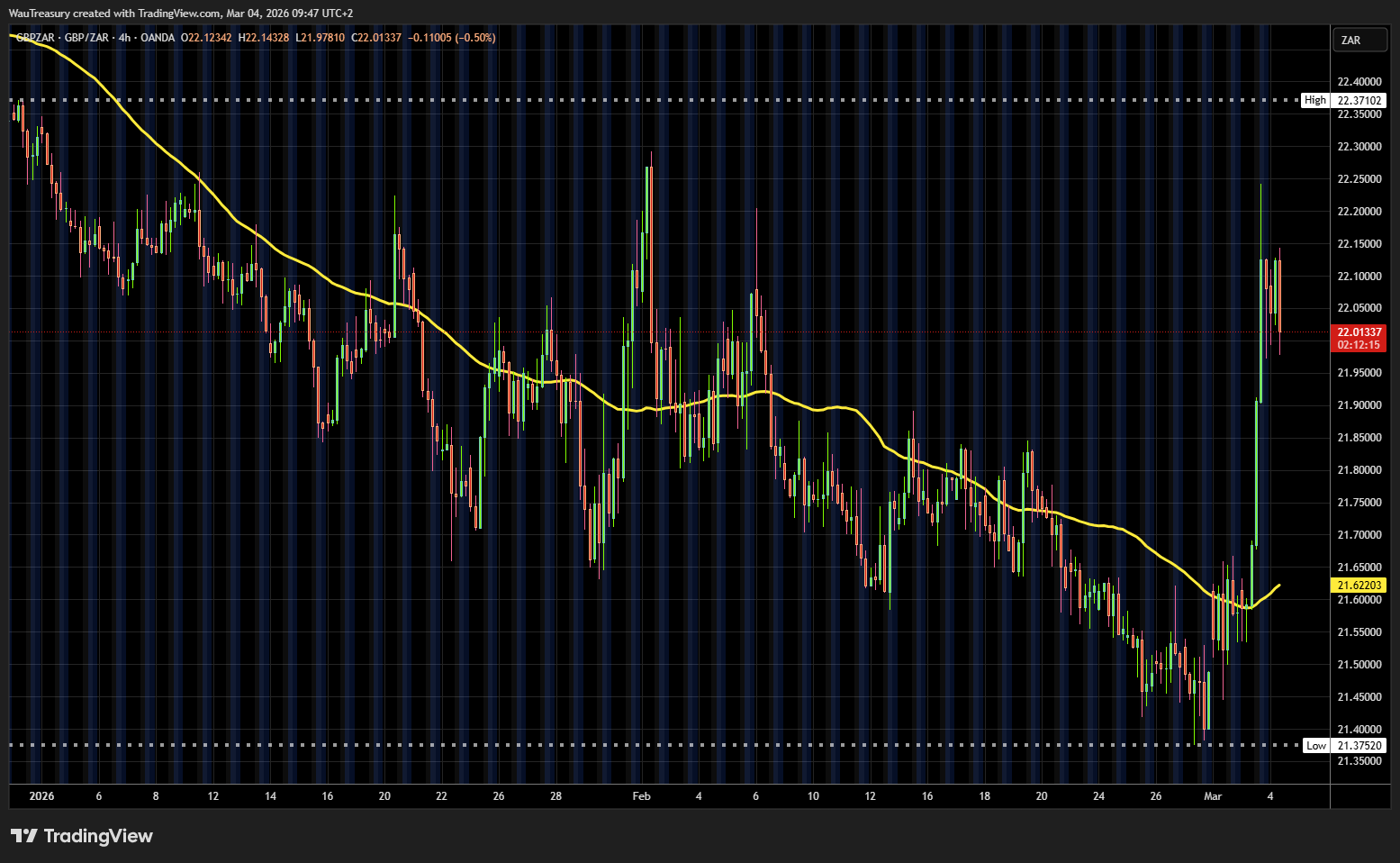This screenshot has width=1400, height=863.
Task: Click the 21.95000 price axis label
Action: tap(1359, 373)
